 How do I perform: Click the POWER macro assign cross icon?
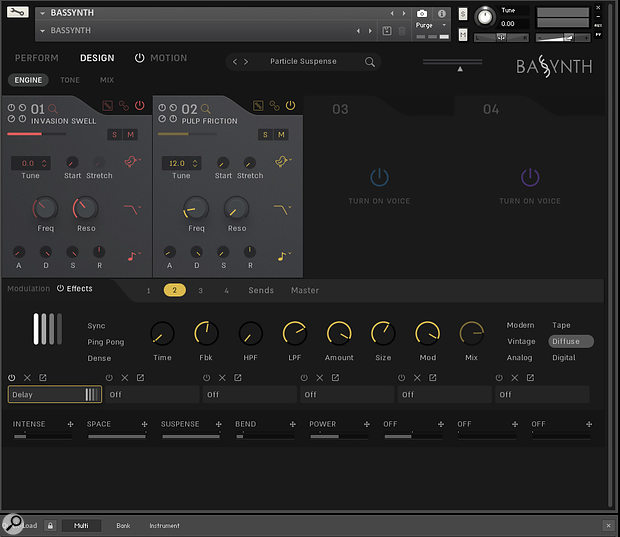point(367,424)
